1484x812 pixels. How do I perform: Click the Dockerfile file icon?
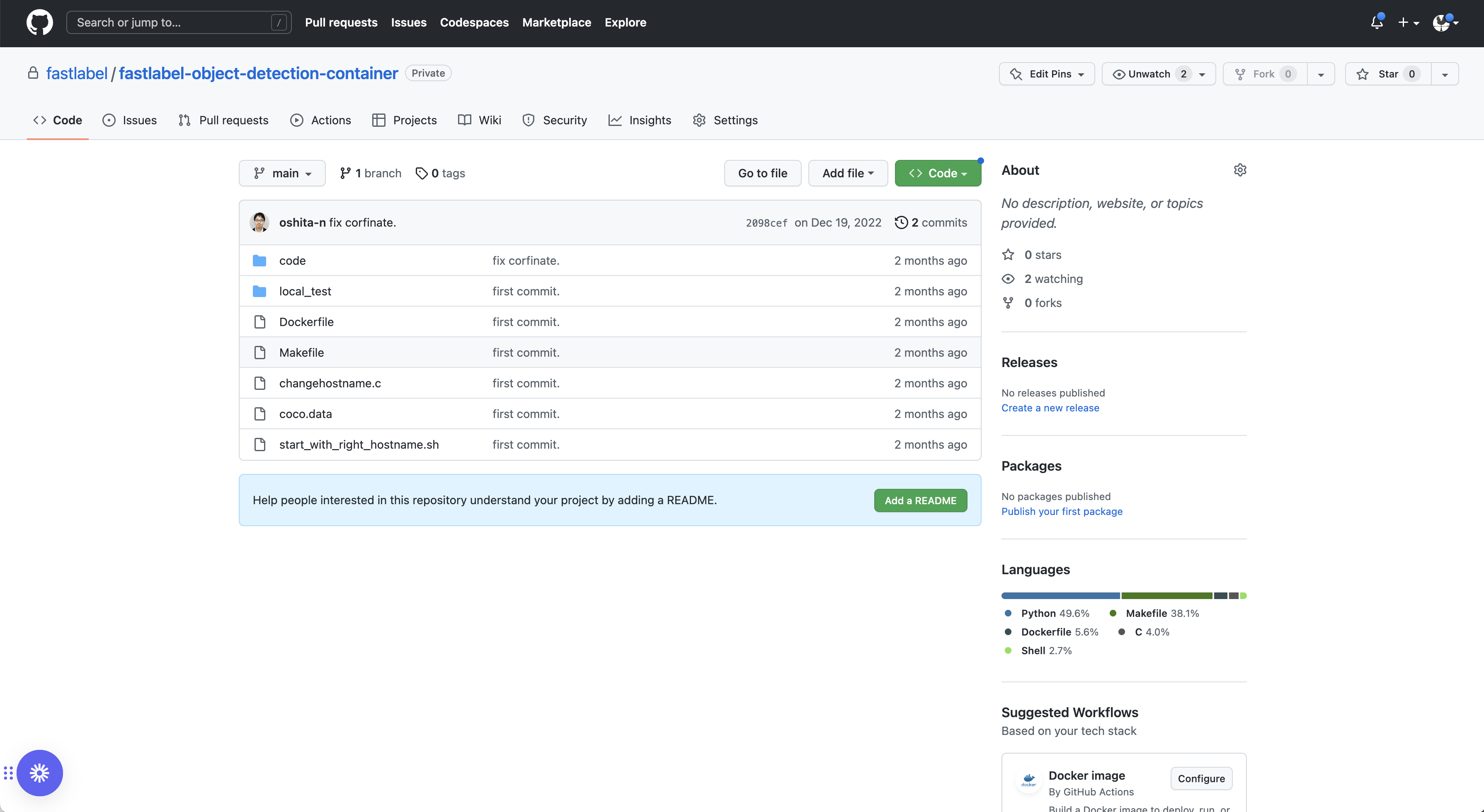coord(260,322)
